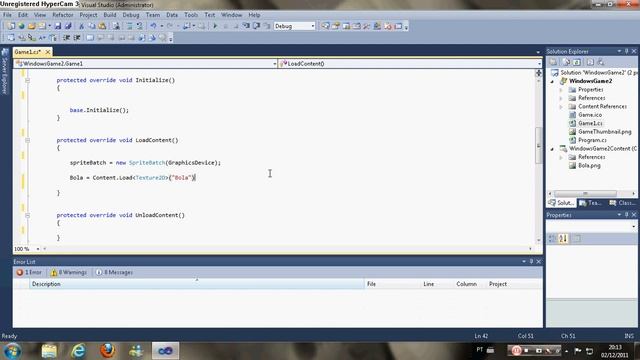Click Solution Explorer horizontal scrollbar thumb
Viewport: 640px width, 360px height.
pos(585,193)
